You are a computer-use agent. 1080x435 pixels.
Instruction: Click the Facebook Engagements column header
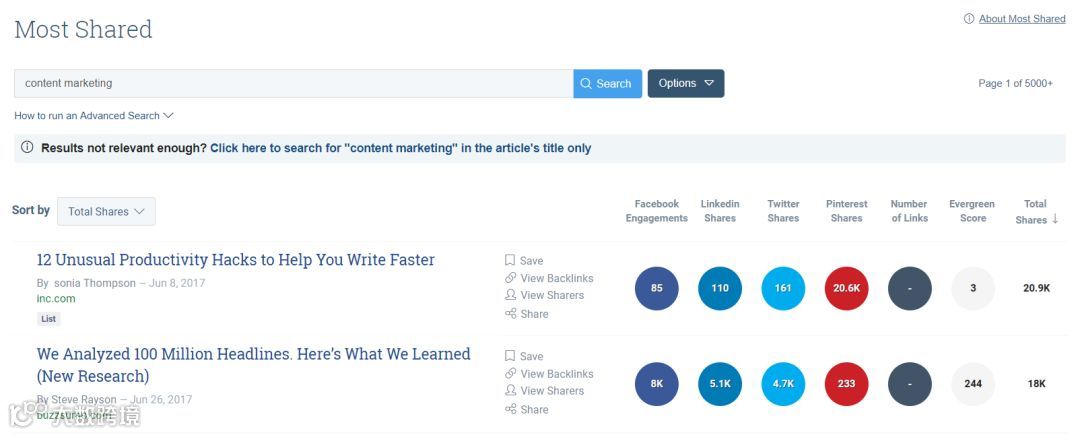click(x=656, y=211)
